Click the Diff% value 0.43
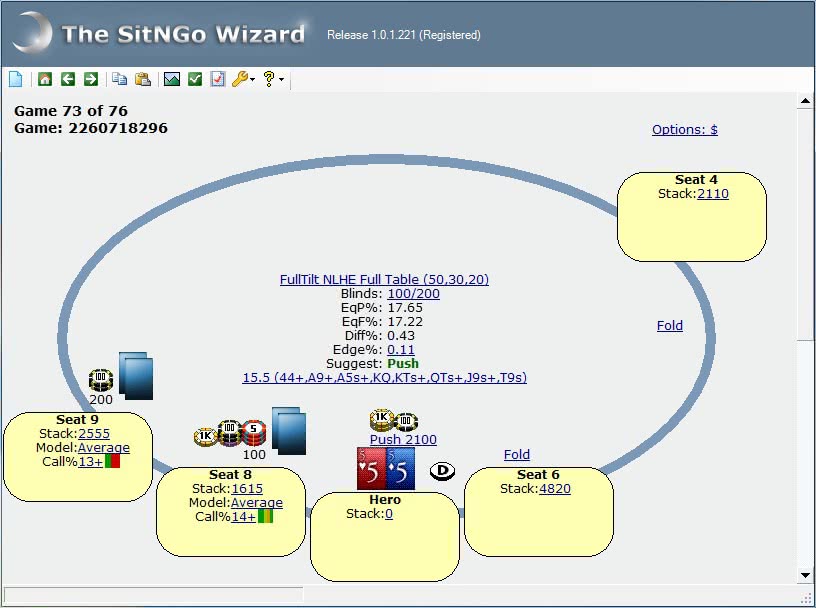 click(401, 336)
